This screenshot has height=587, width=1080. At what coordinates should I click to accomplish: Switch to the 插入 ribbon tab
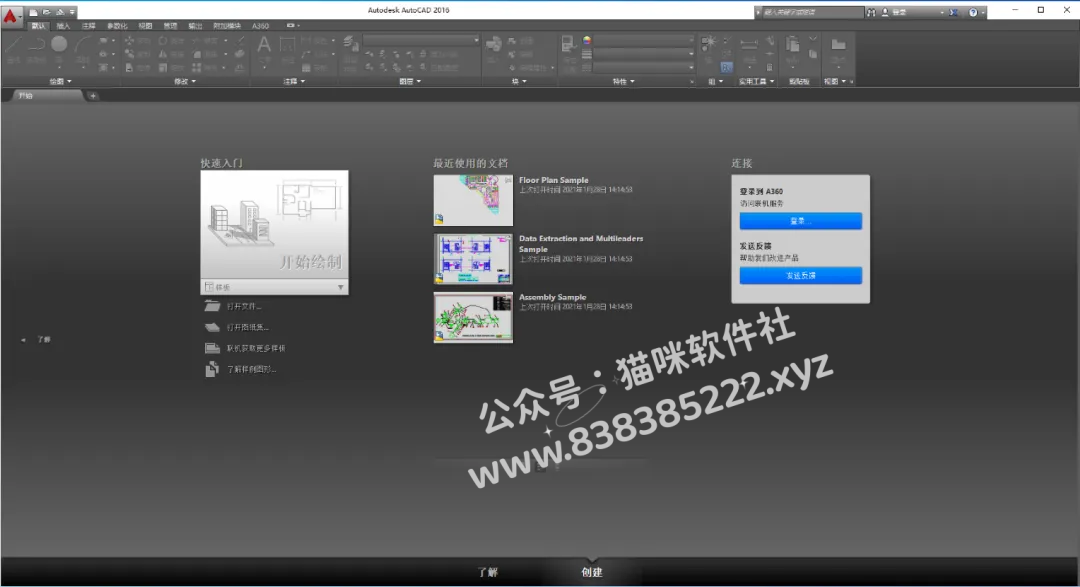click(63, 25)
